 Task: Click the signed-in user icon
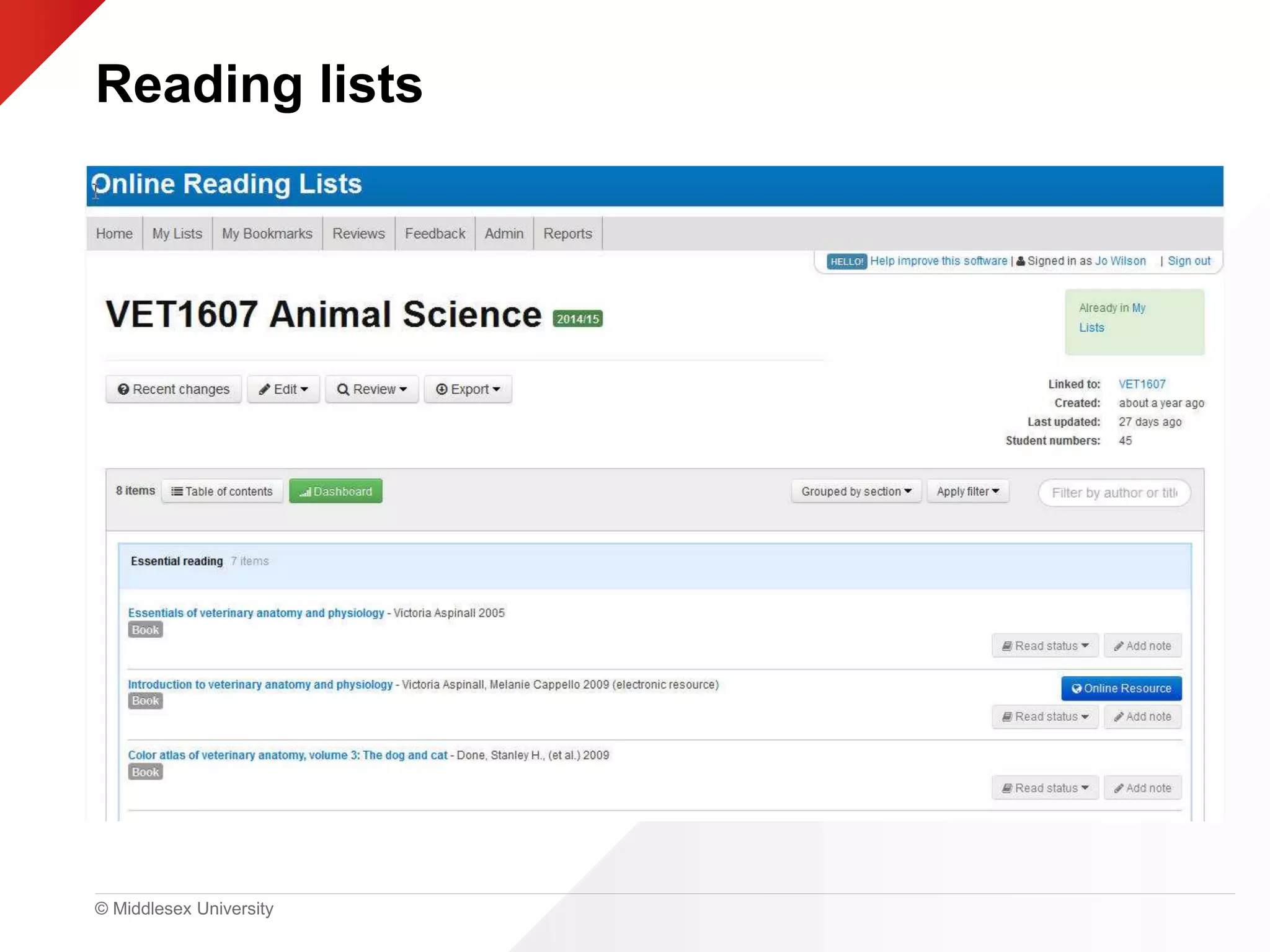[1020, 261]
